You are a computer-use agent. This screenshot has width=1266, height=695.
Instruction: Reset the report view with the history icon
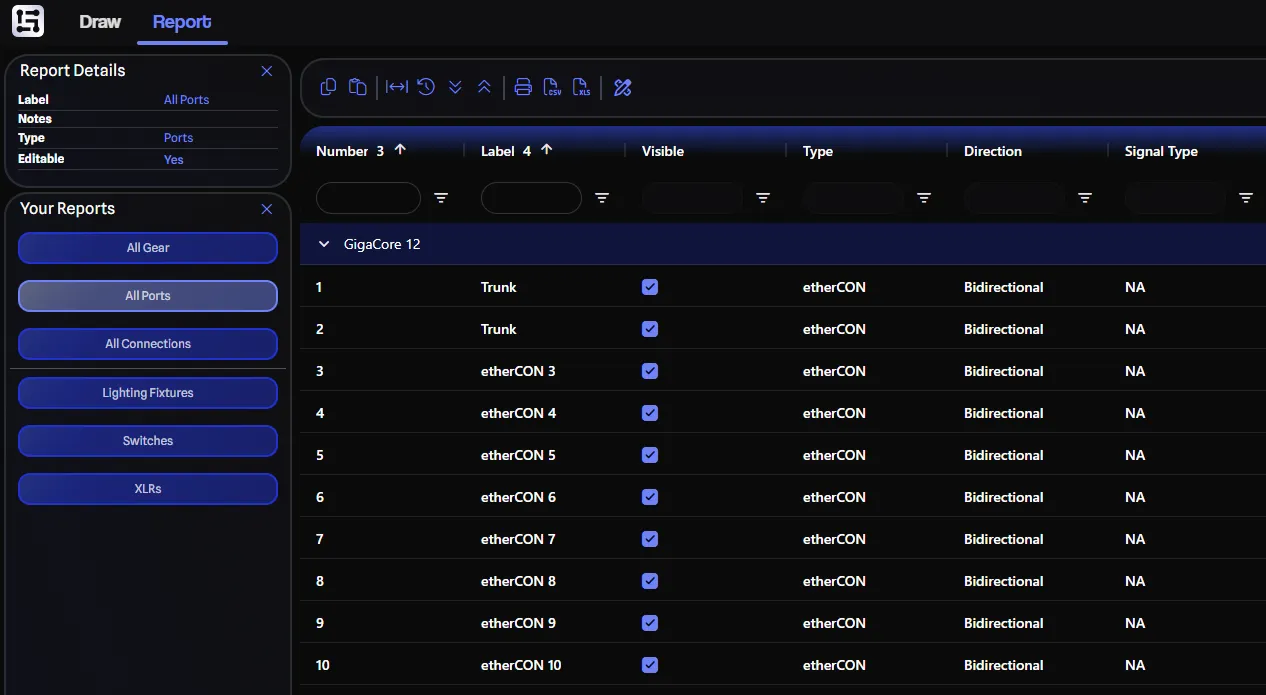click(x=425, y=87)
